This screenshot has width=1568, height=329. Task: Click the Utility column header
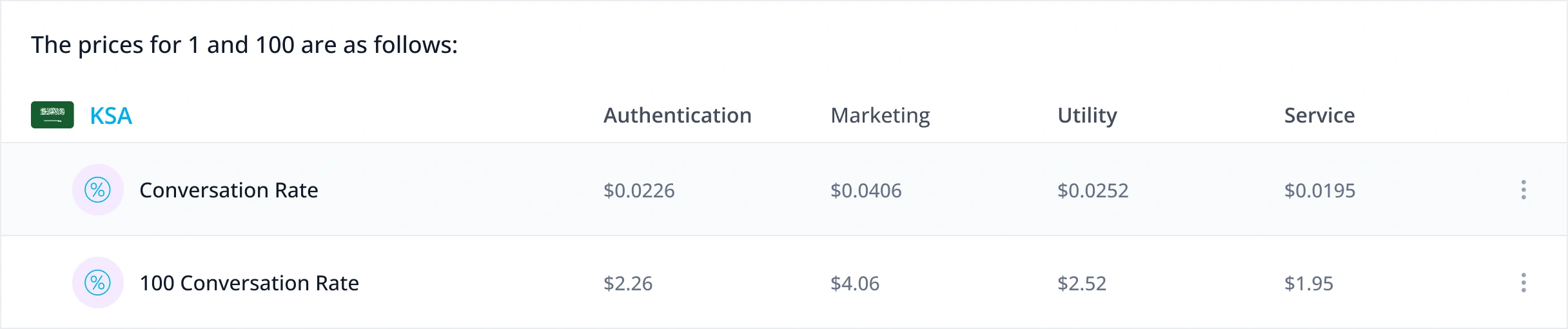[1087, 115]
